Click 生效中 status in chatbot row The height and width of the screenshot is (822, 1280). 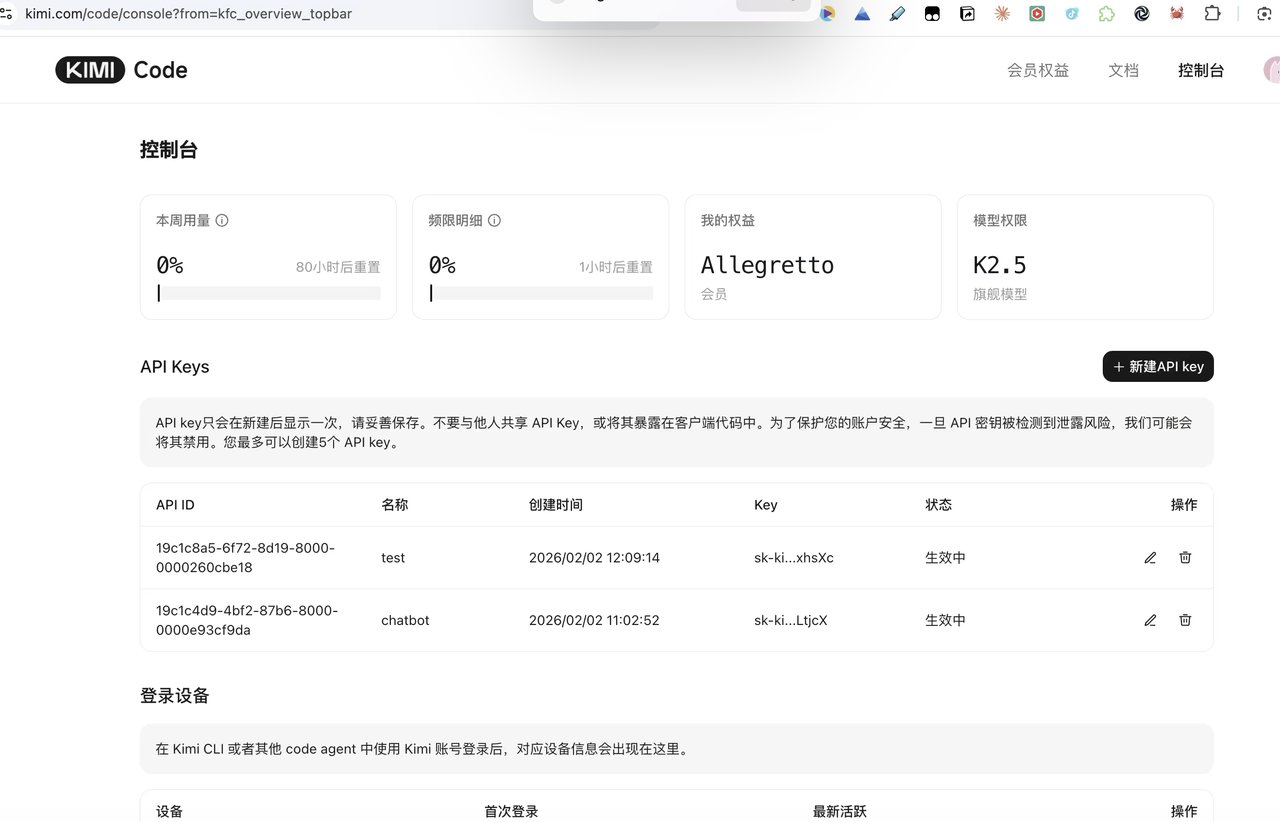(x=945, y=620)
